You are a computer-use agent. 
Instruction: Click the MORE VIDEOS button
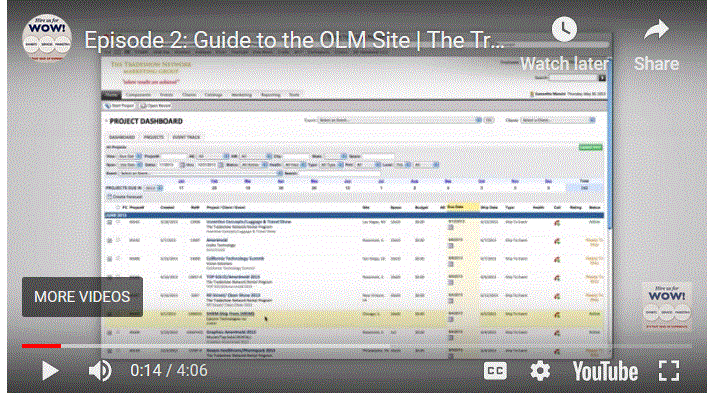(x=82, y=297)
